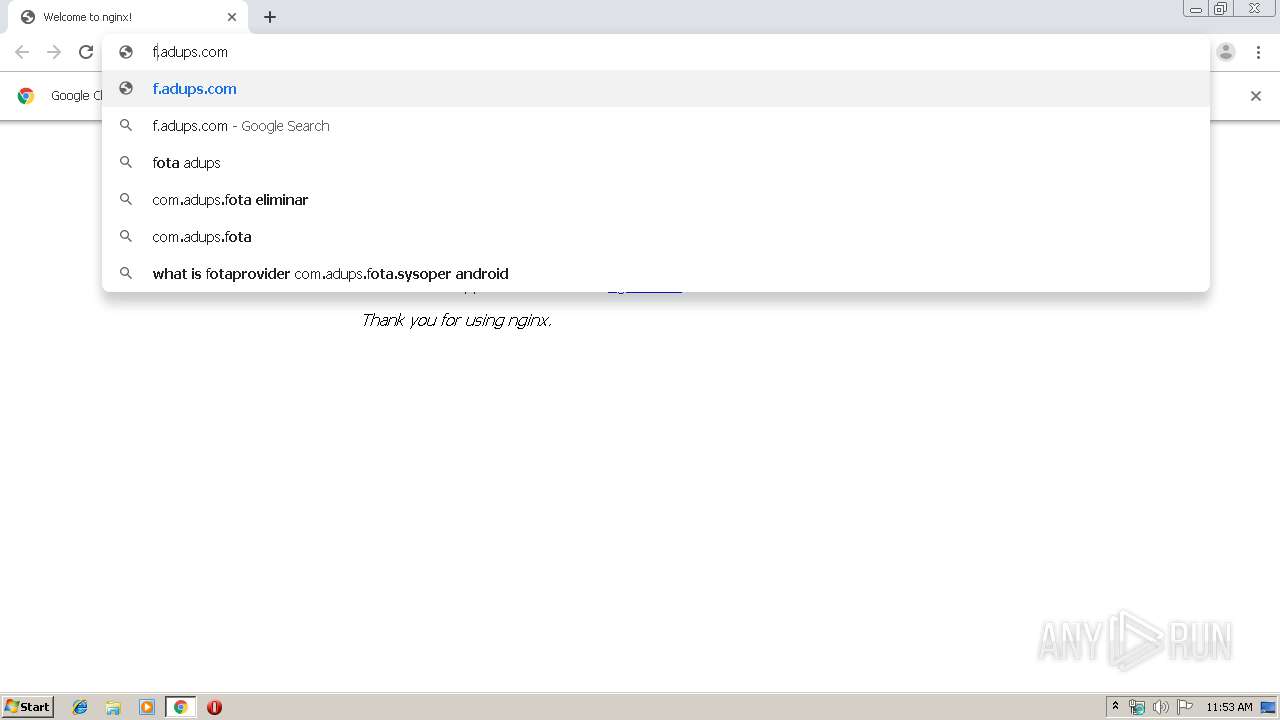Launch Internet Explorer from taskbar
Screen dimensions: 1280x720
80,707
